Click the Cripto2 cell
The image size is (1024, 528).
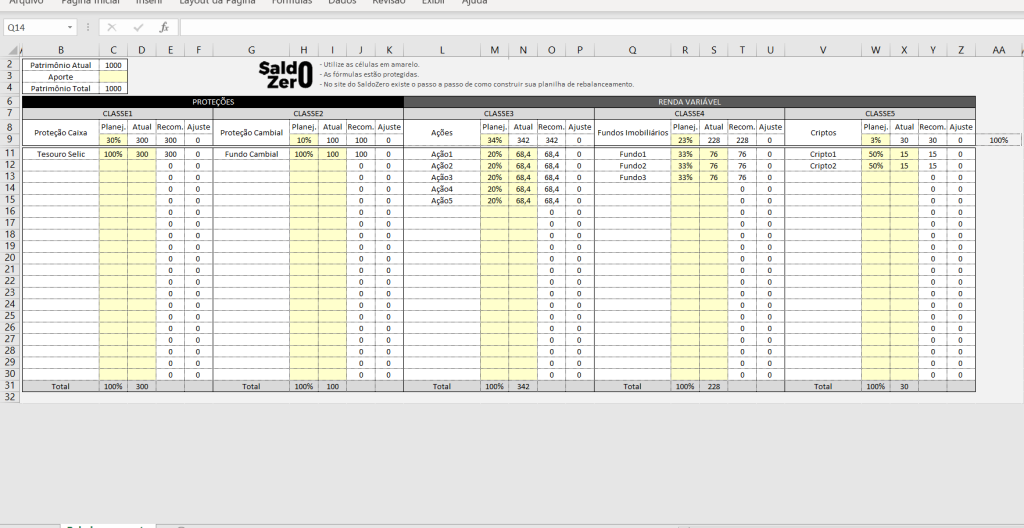tap(823, 166)
